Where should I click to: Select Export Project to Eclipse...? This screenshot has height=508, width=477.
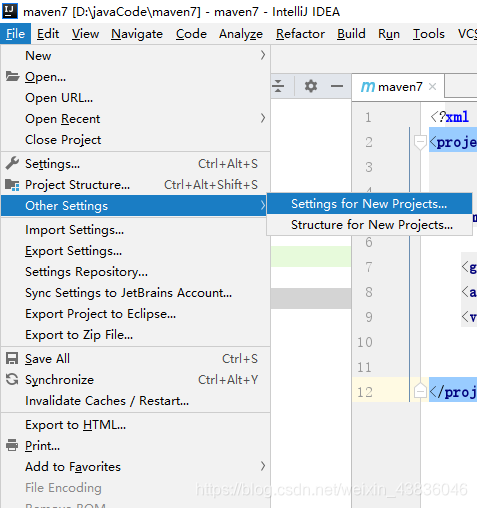coord(135,314)
